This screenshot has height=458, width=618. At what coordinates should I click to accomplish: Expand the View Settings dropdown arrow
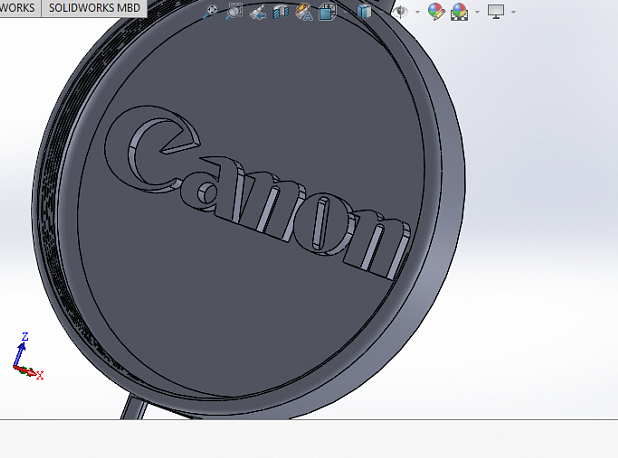(513, 12)
